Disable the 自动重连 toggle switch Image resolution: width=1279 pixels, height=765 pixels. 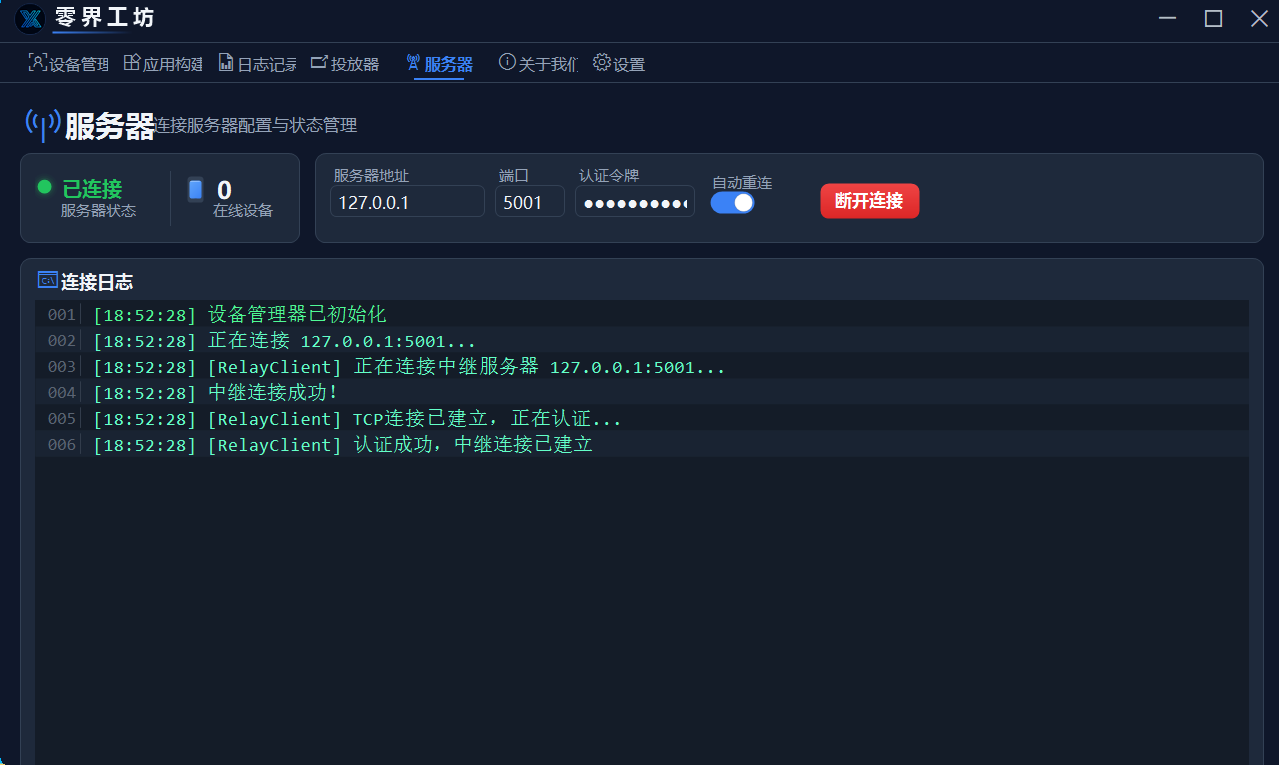point(732,202)
